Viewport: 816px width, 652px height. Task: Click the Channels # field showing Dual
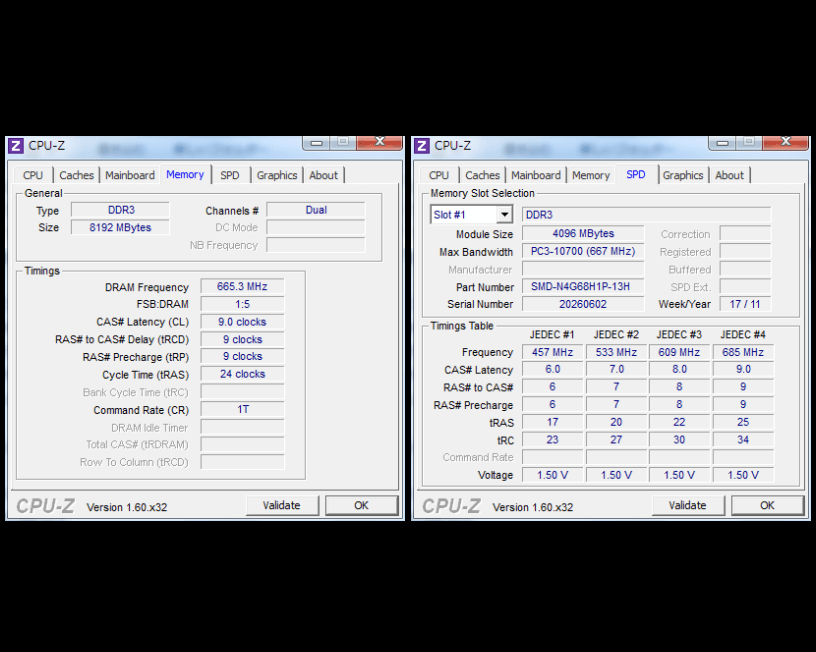click(x=316, y=210)
